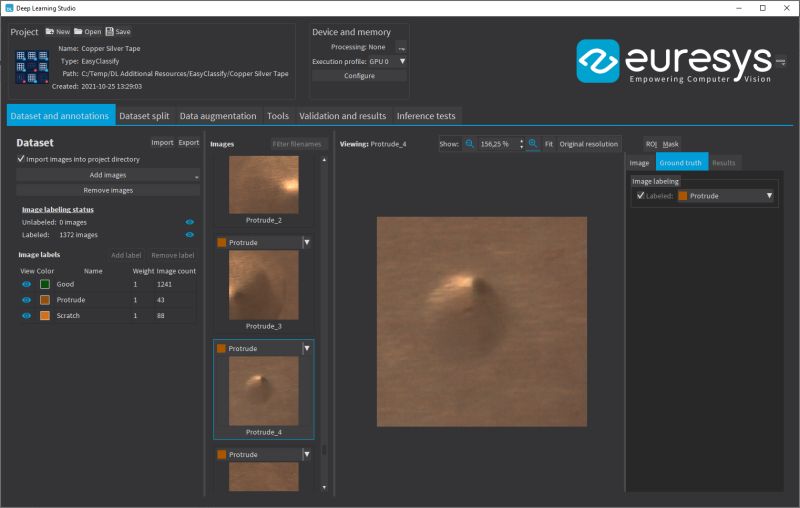Select the Protrude_4 thumbnail
This screenshot has height=508, width=800.
(x=264, y=391)
